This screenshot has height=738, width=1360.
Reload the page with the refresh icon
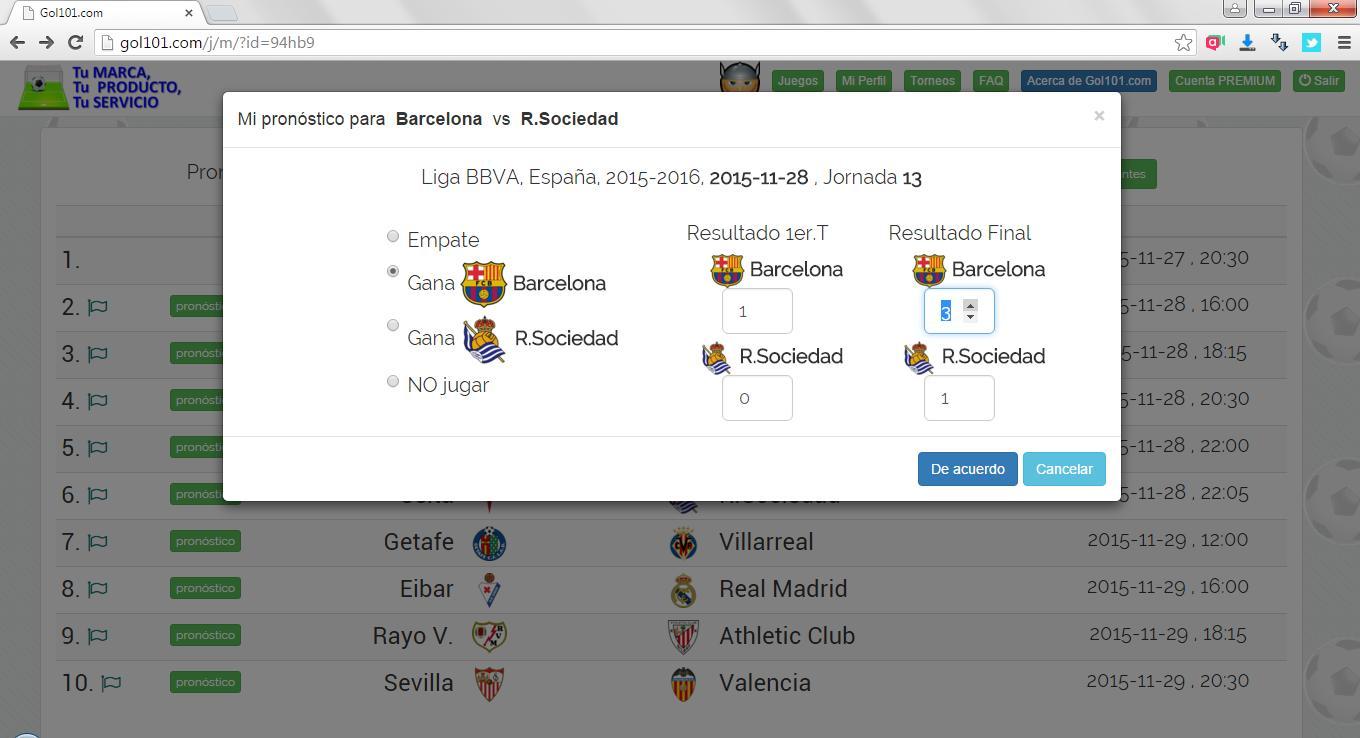coord(75,43)
